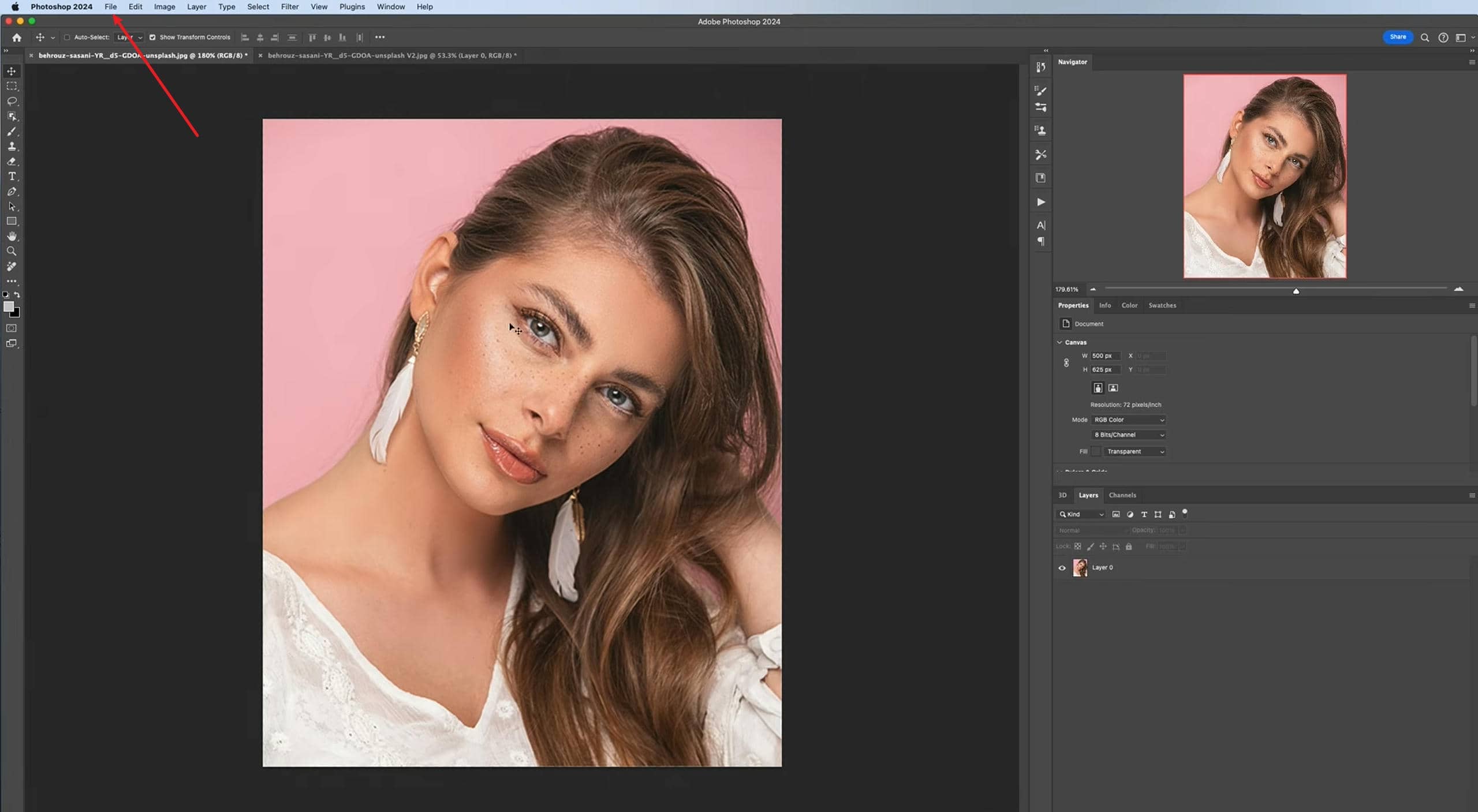Toggle Quick Mask mode
This screenshot has width=1478, height=812.
12,328
